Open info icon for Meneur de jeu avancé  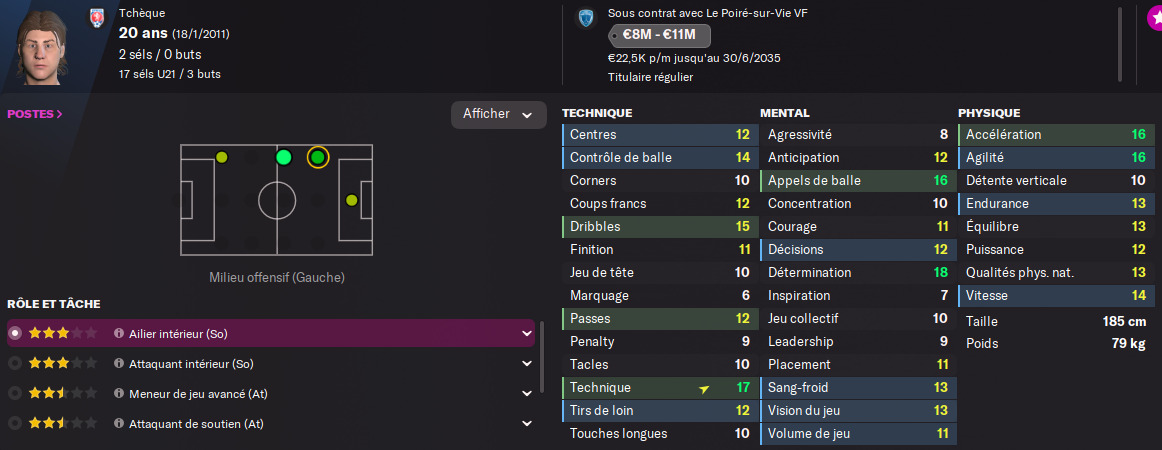point(119,394)
